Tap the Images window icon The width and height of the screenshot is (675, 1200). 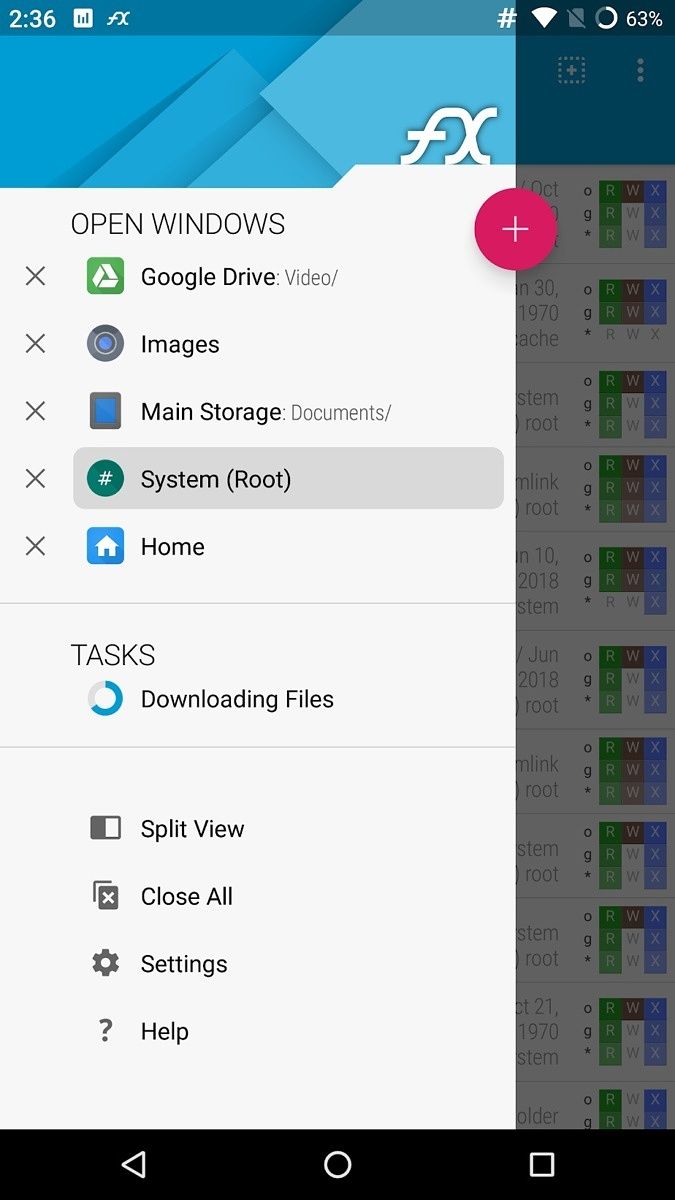(x=104, y=343)
